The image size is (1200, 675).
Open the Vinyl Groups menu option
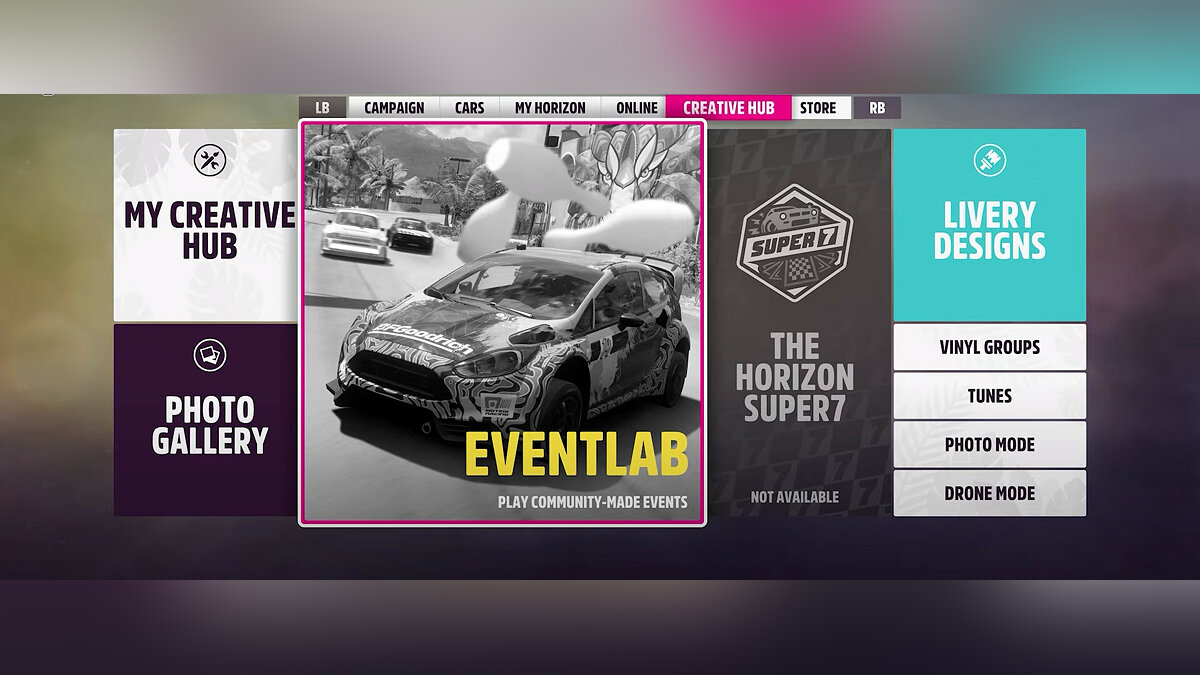pyautogui.click(x=989, y=347)
